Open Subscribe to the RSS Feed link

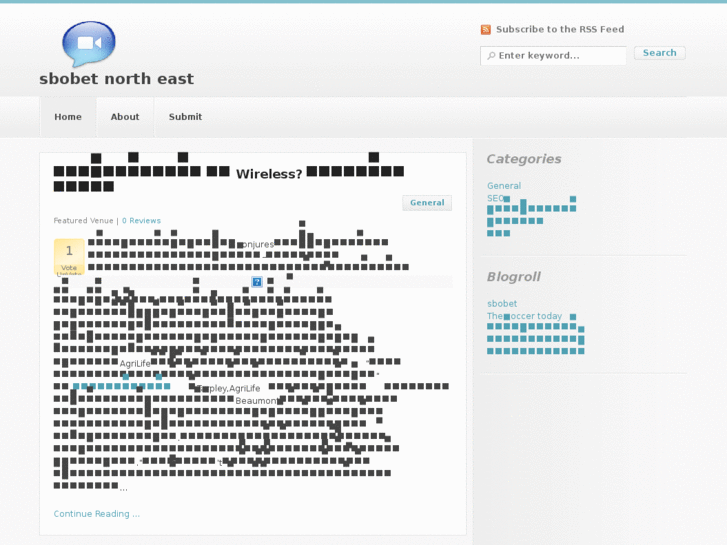(560, 29)
